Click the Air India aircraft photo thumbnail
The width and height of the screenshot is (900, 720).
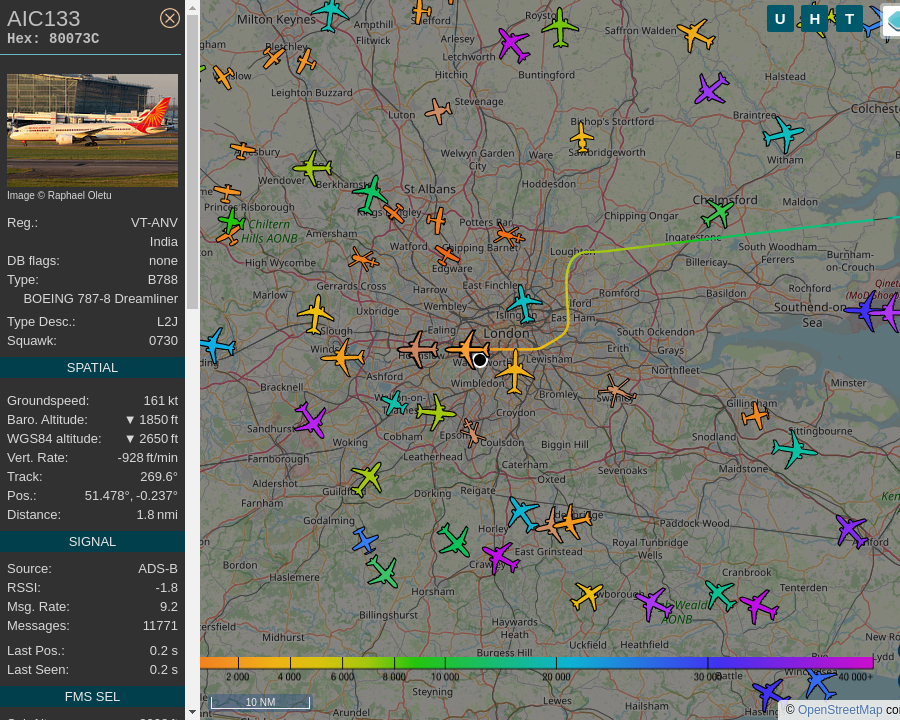[92, 130]
